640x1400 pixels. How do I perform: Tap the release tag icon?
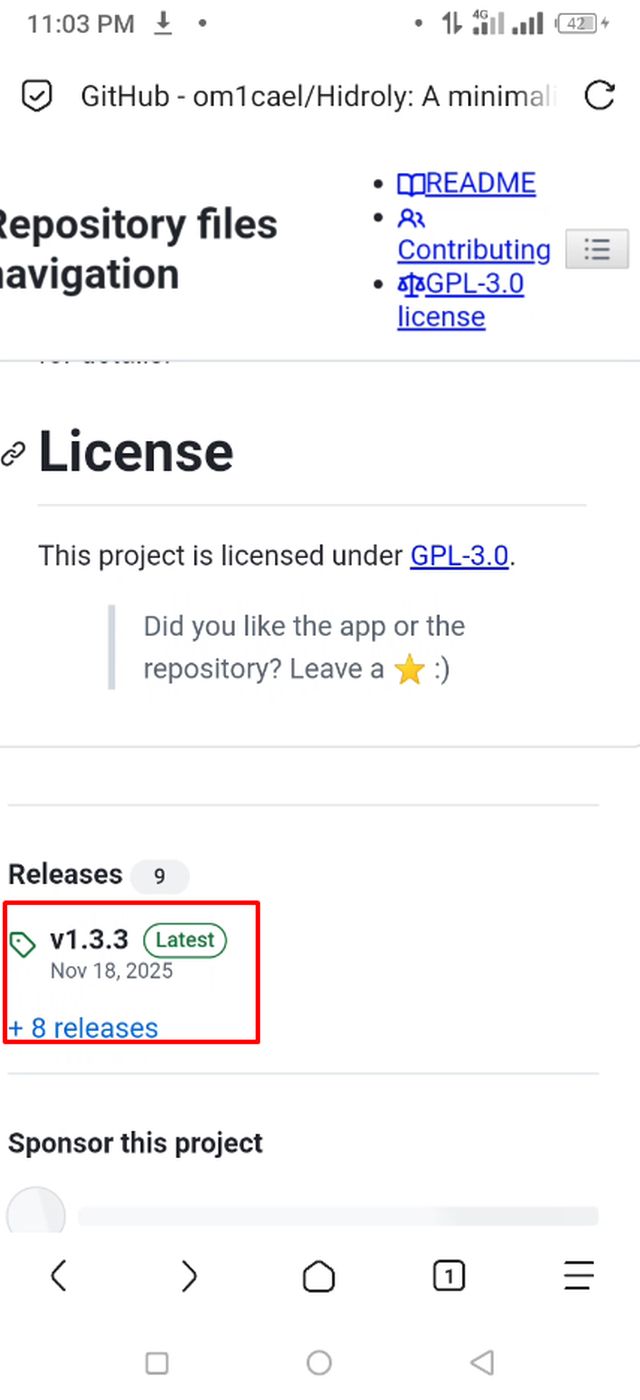pos(22,944)
